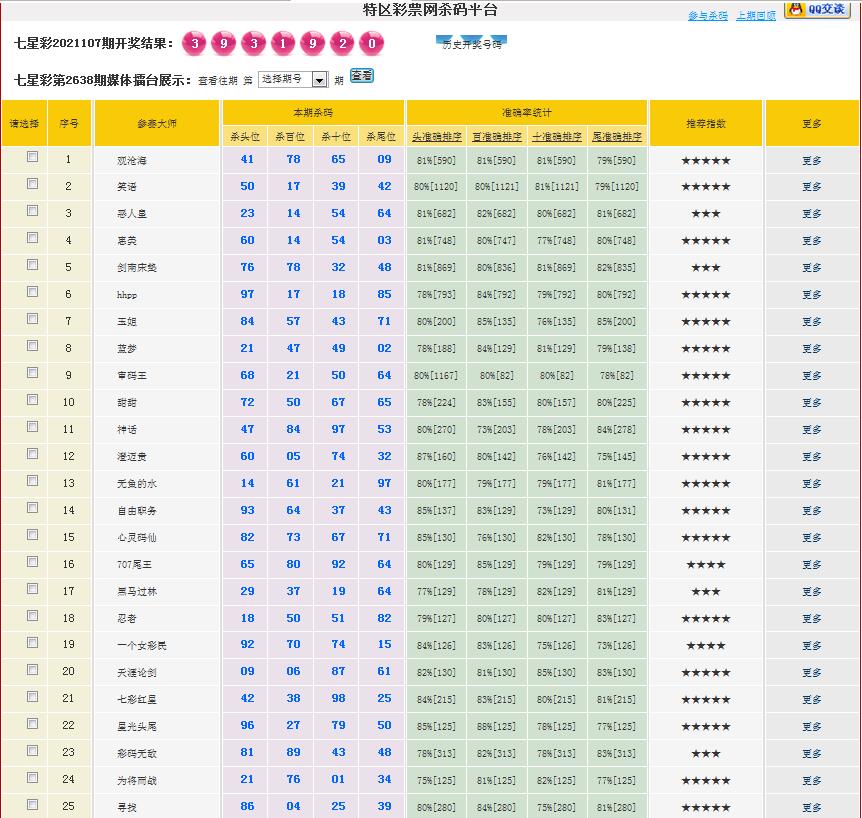Check the box for row 12
This screenshot has width=862, height=818.
coord(33,454)
